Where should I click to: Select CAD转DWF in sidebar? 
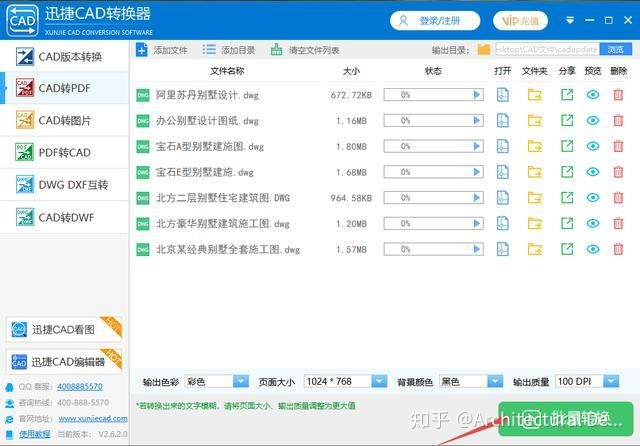64,217
